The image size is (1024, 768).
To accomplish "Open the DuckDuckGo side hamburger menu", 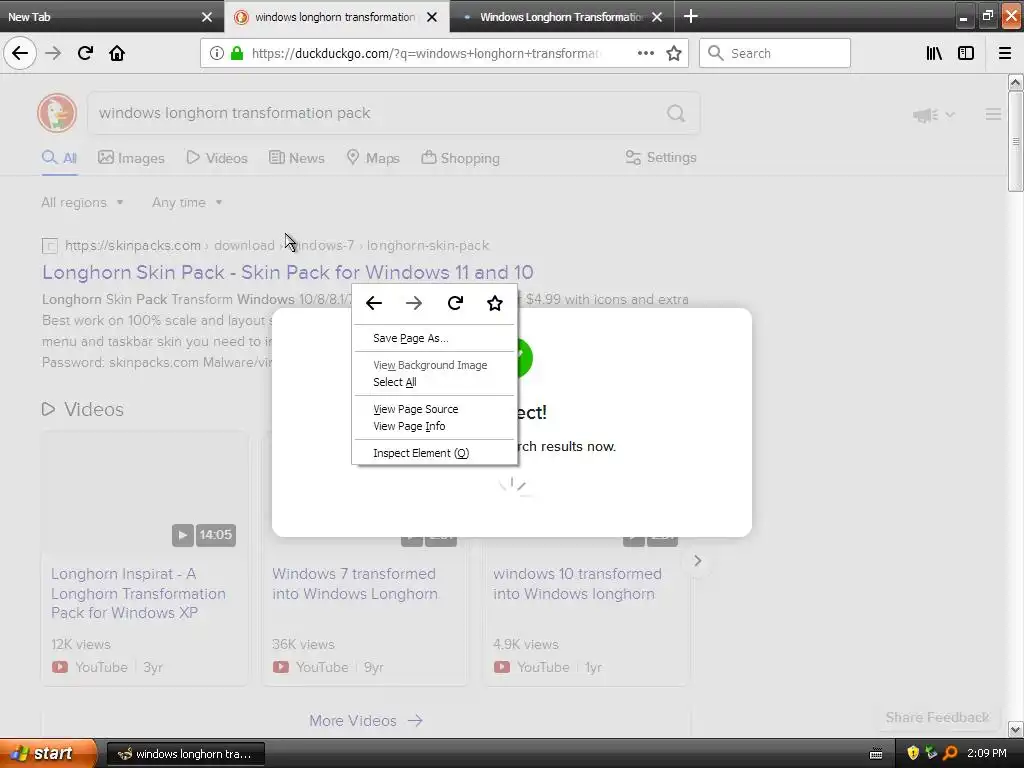I will (993, 114).
